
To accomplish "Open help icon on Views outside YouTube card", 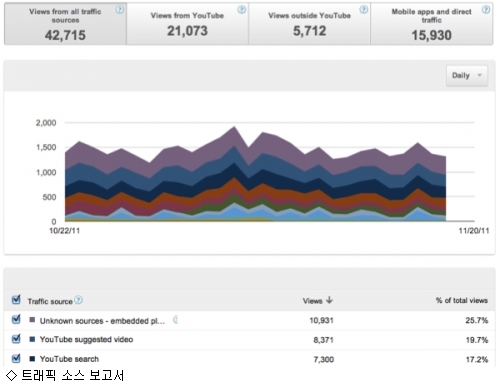I will [x=364, y=10].
